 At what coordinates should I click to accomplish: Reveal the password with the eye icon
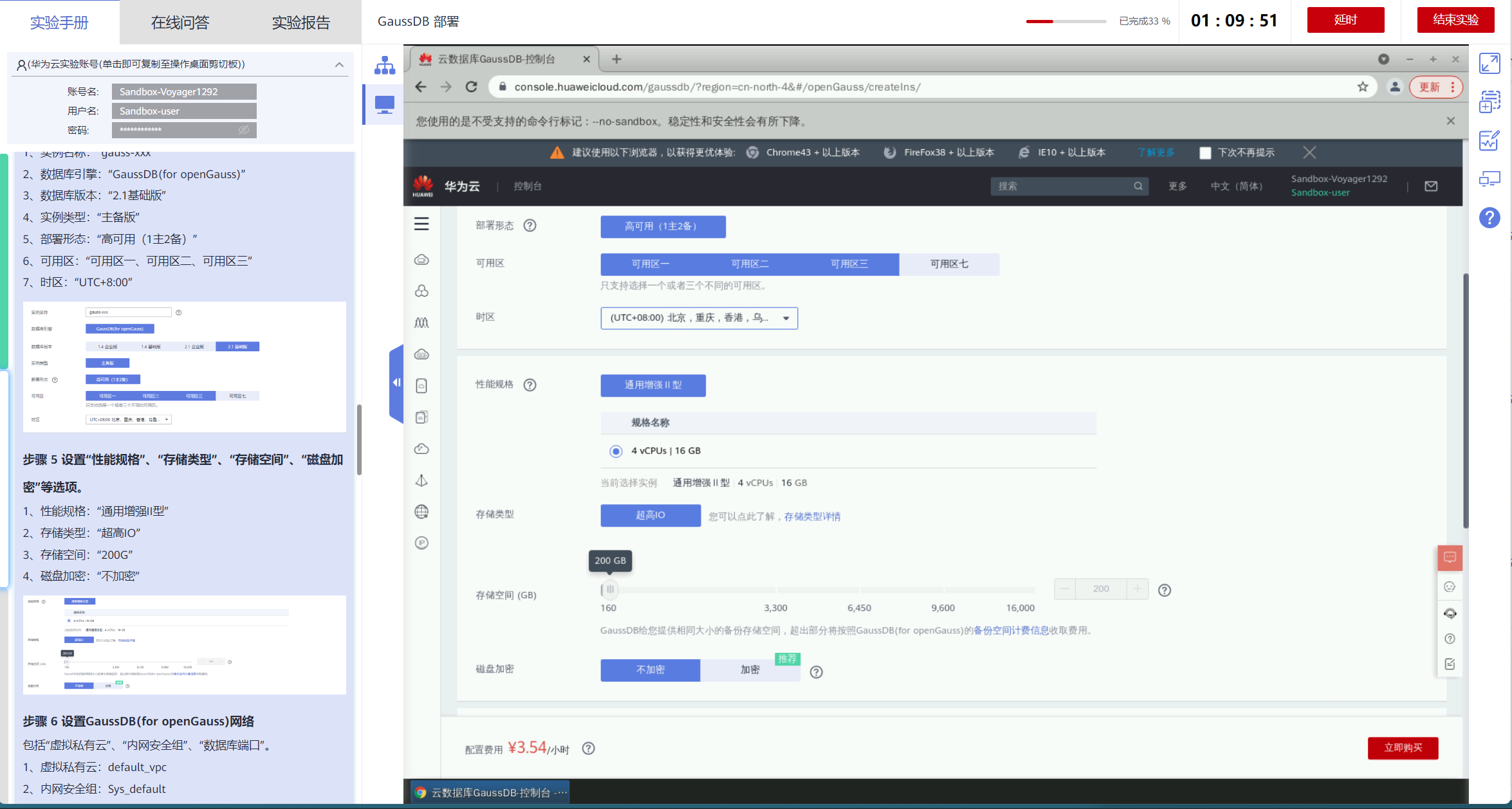[243, 130]
